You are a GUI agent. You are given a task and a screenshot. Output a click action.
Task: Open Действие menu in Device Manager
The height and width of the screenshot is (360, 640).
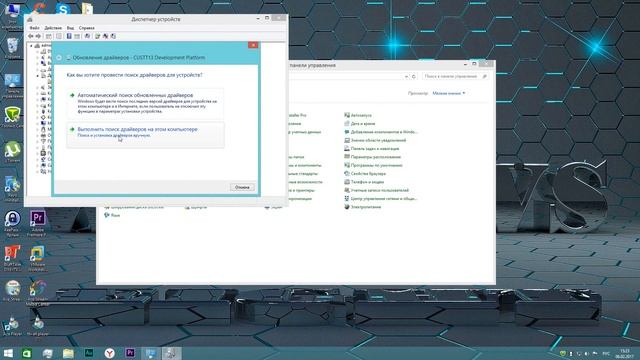pyautogui.click(x=53, y=28)
